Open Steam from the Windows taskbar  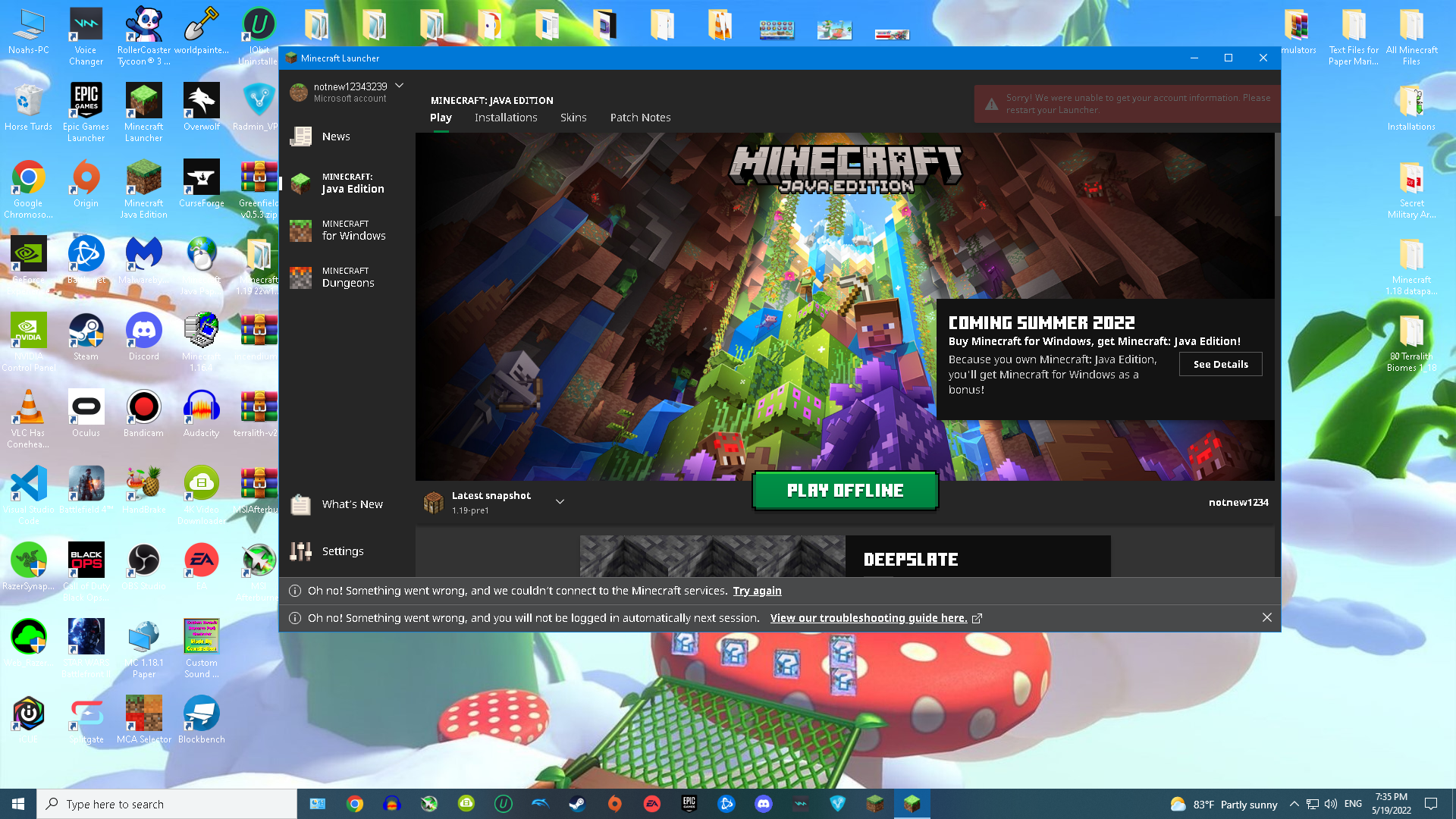[x=577, y=804]
